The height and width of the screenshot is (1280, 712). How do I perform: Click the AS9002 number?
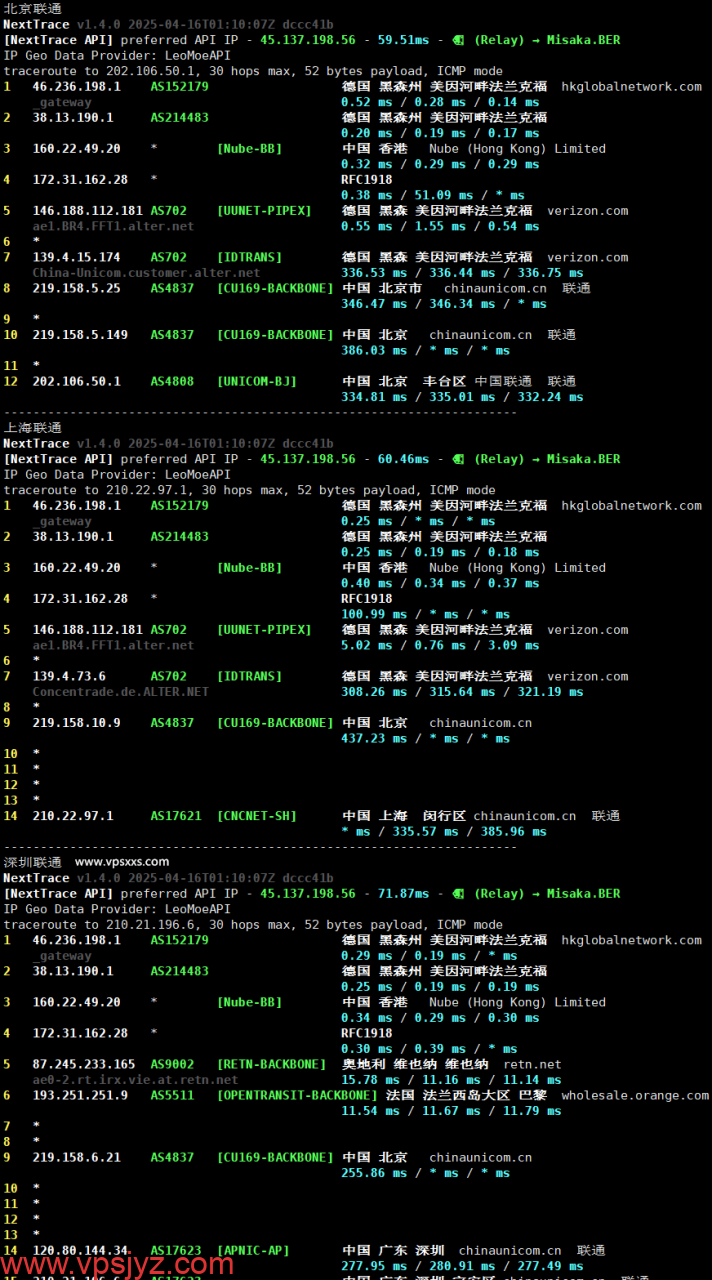click(x=172, y=1064)
